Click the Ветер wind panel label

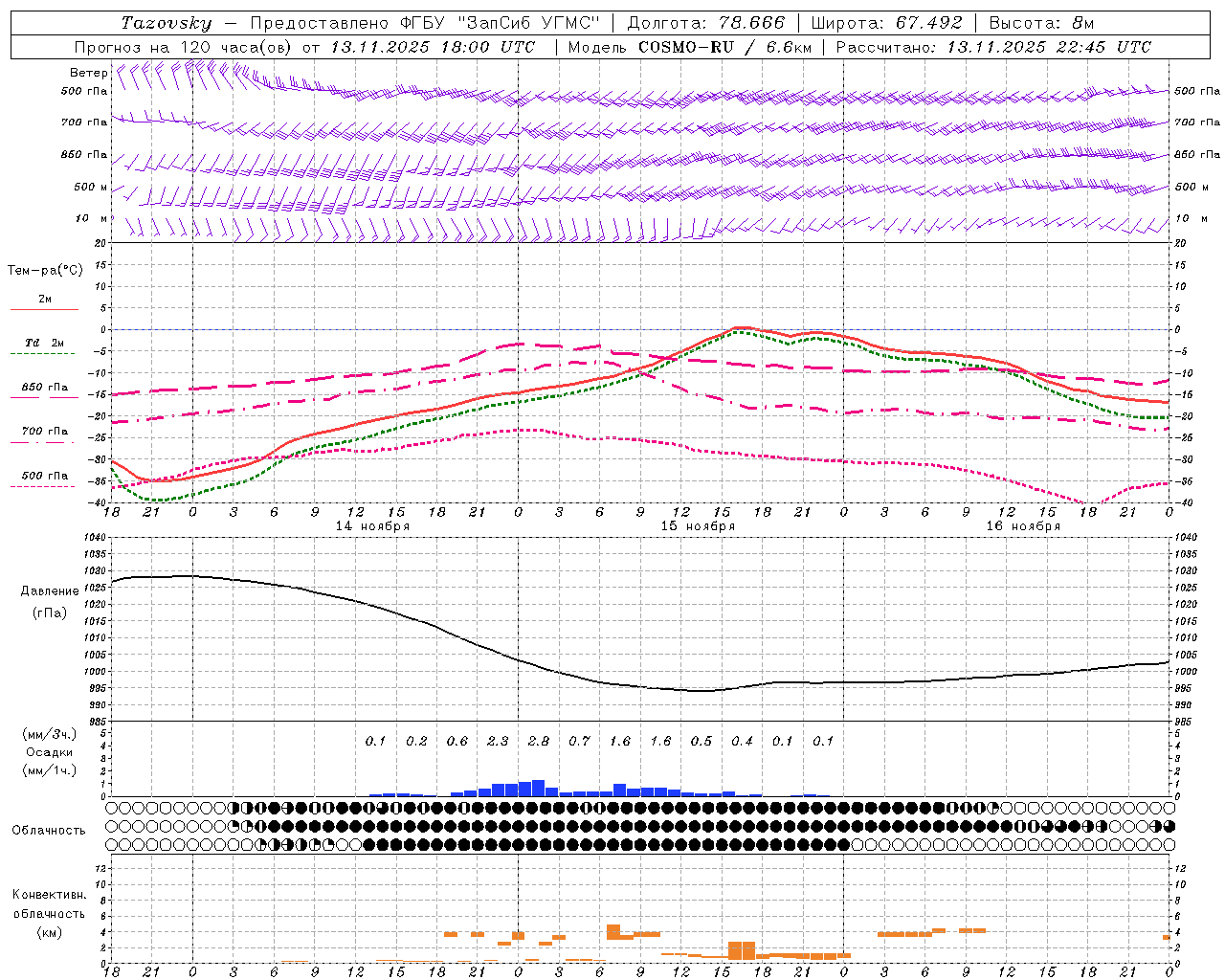[x=88, y=73]
